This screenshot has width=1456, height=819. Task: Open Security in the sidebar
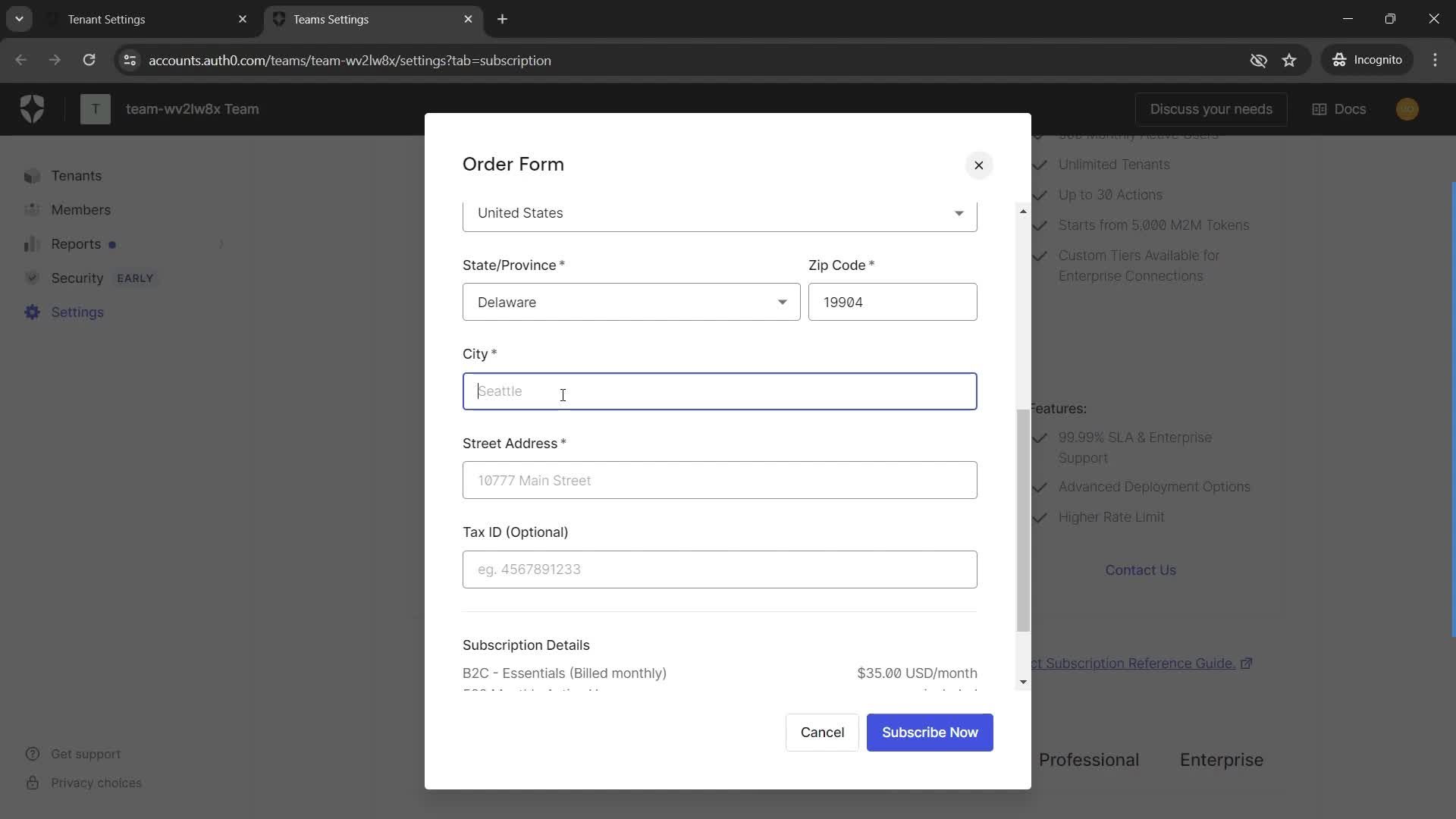pyautogui.click(x=77, y=278)
